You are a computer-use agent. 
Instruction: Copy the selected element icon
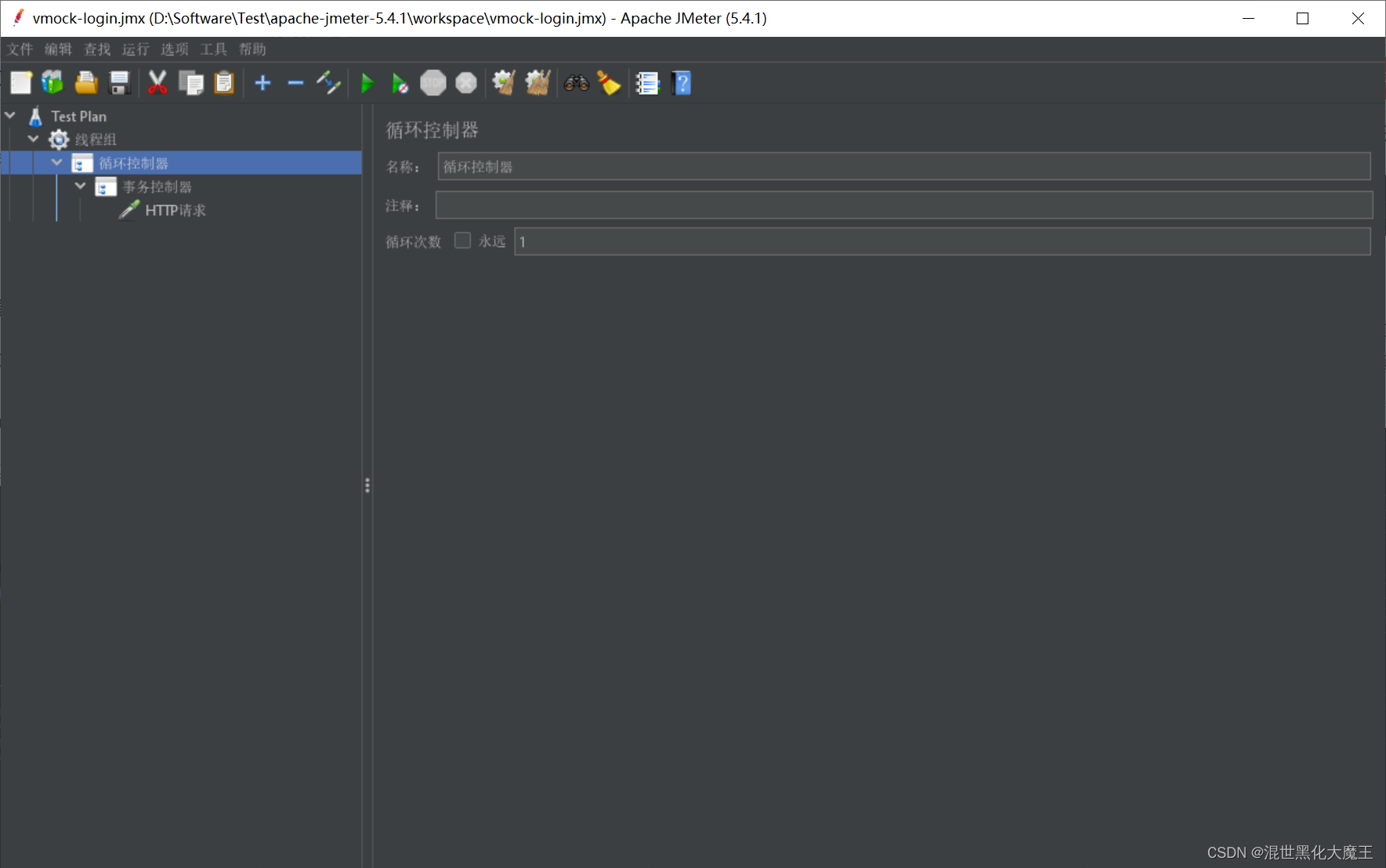click(x=191, y=82)
